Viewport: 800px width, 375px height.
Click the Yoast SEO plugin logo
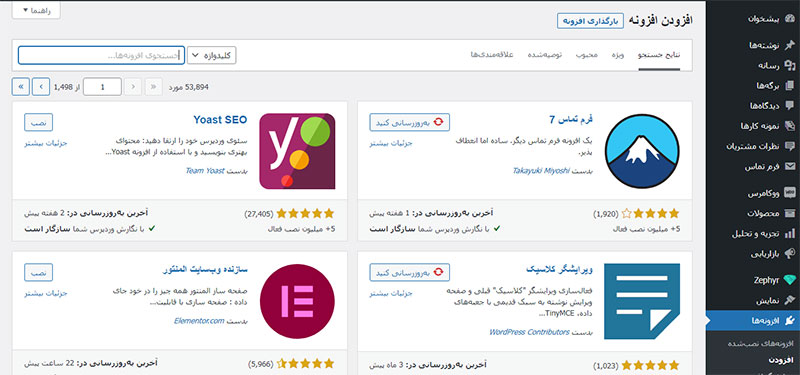297,151
